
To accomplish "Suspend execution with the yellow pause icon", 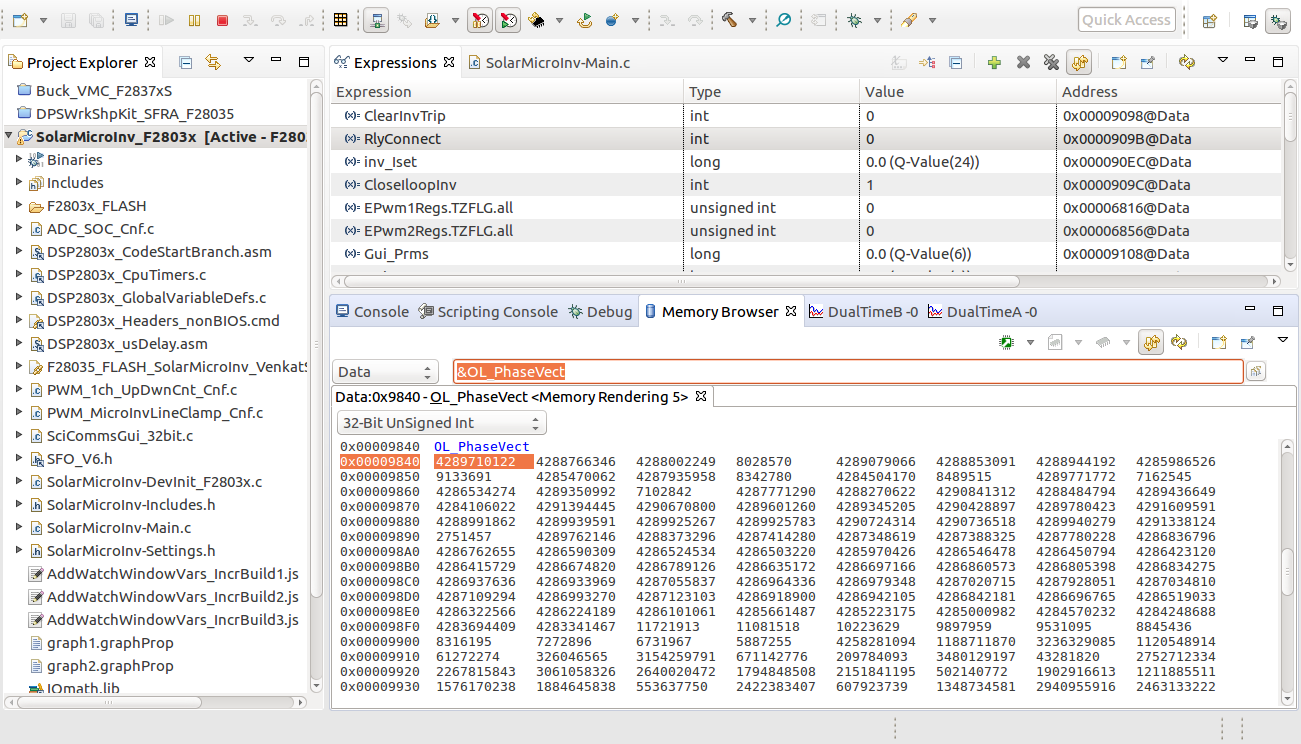I will [195, 20].
